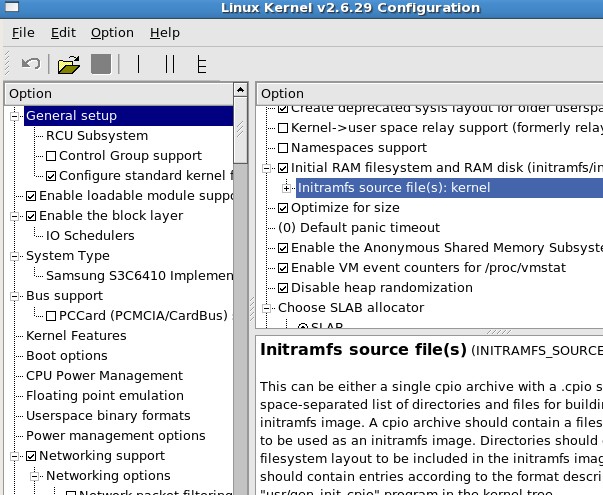Image resolution: width=603 pixels, height=495 pixels.
Task: Open the File menu
Action: click(x=23, y=32)
